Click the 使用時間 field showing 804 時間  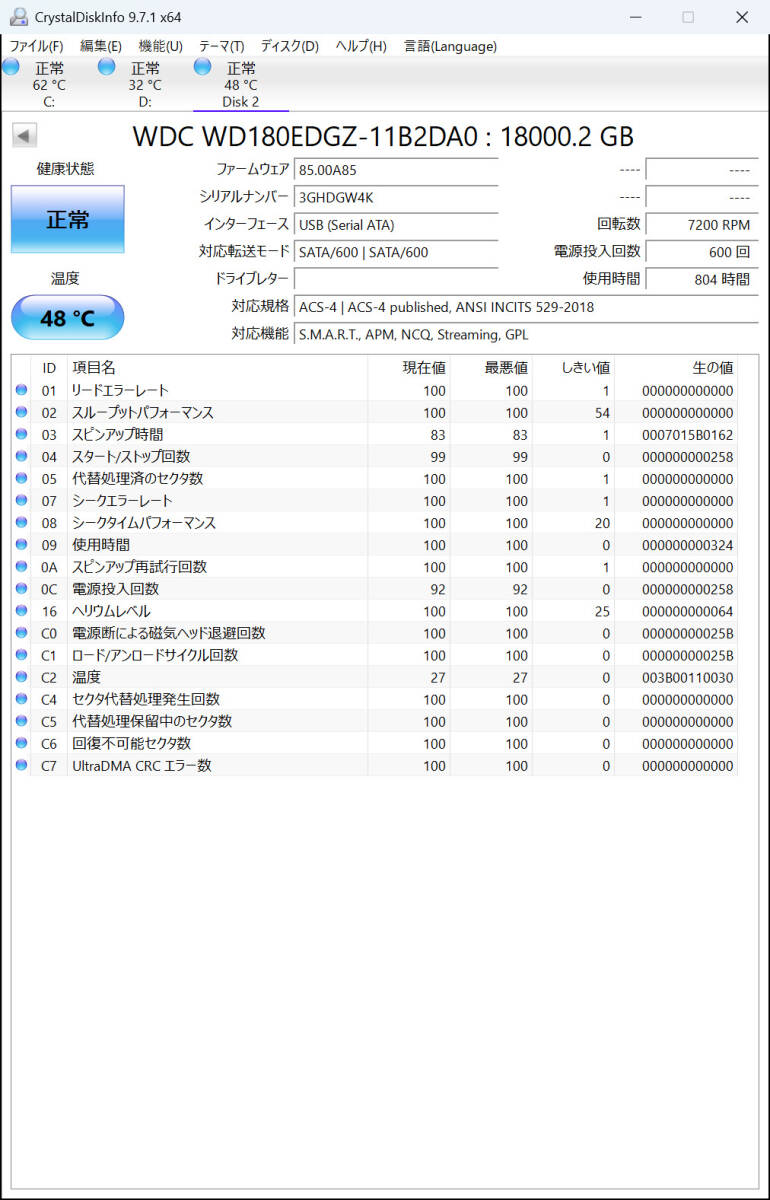(702, 279)
